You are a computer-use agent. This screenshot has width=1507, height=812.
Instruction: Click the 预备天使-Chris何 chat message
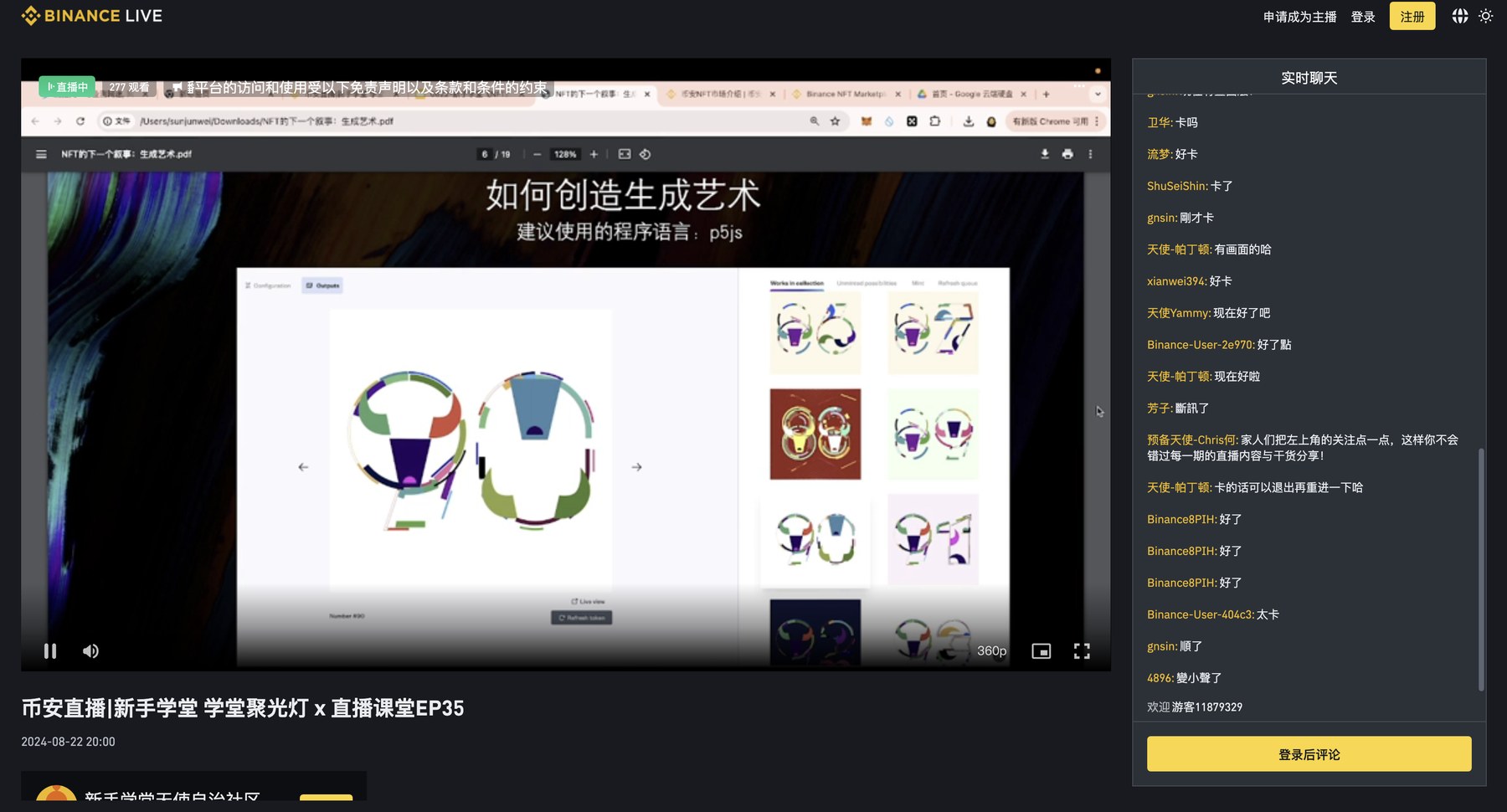[x=1303, y=448]
